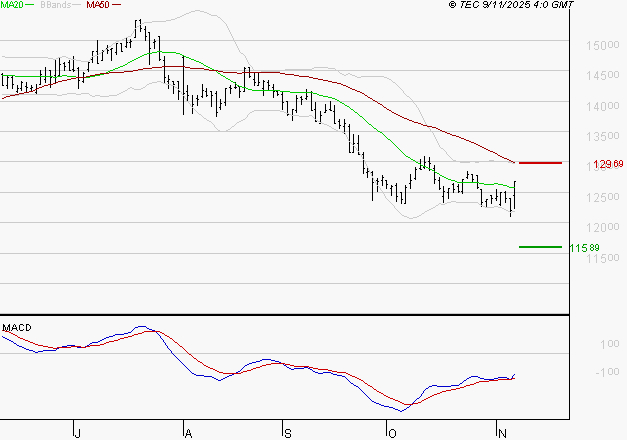The image size is (627, 440).
Task: Click the 15000 price axis label
Action: 603,45
